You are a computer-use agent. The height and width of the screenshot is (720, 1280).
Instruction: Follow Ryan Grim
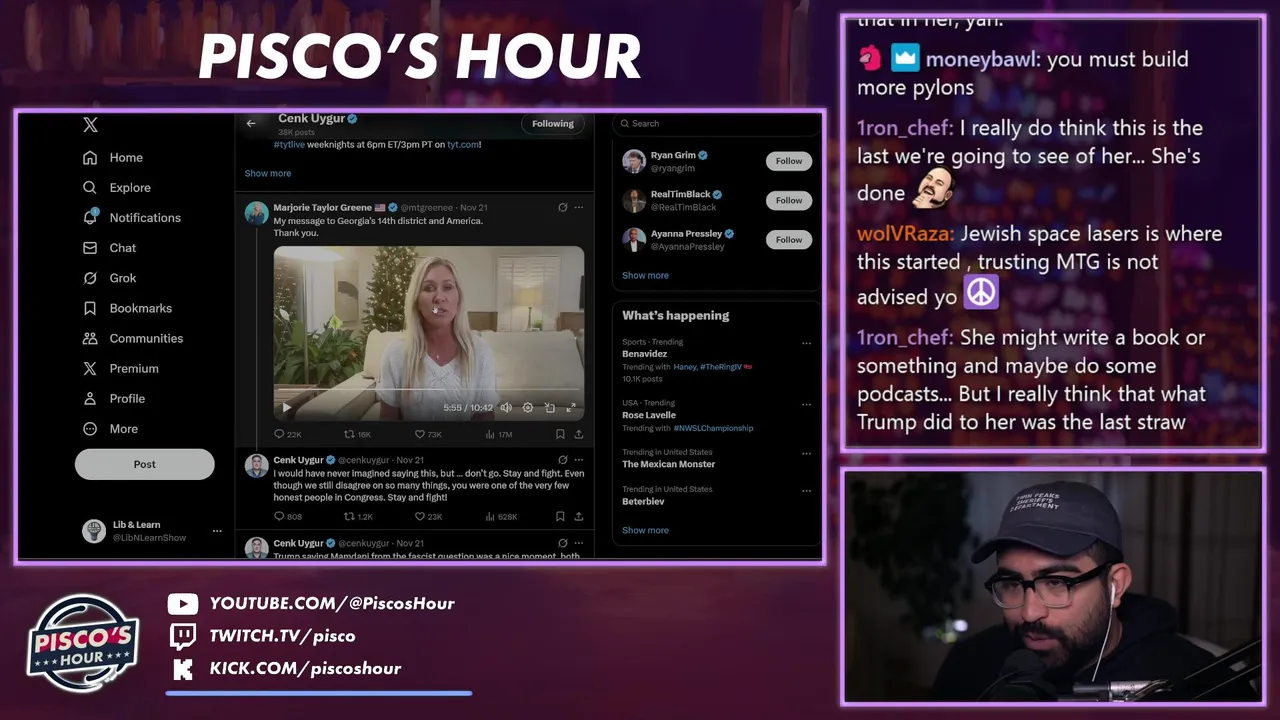[789, 160]
